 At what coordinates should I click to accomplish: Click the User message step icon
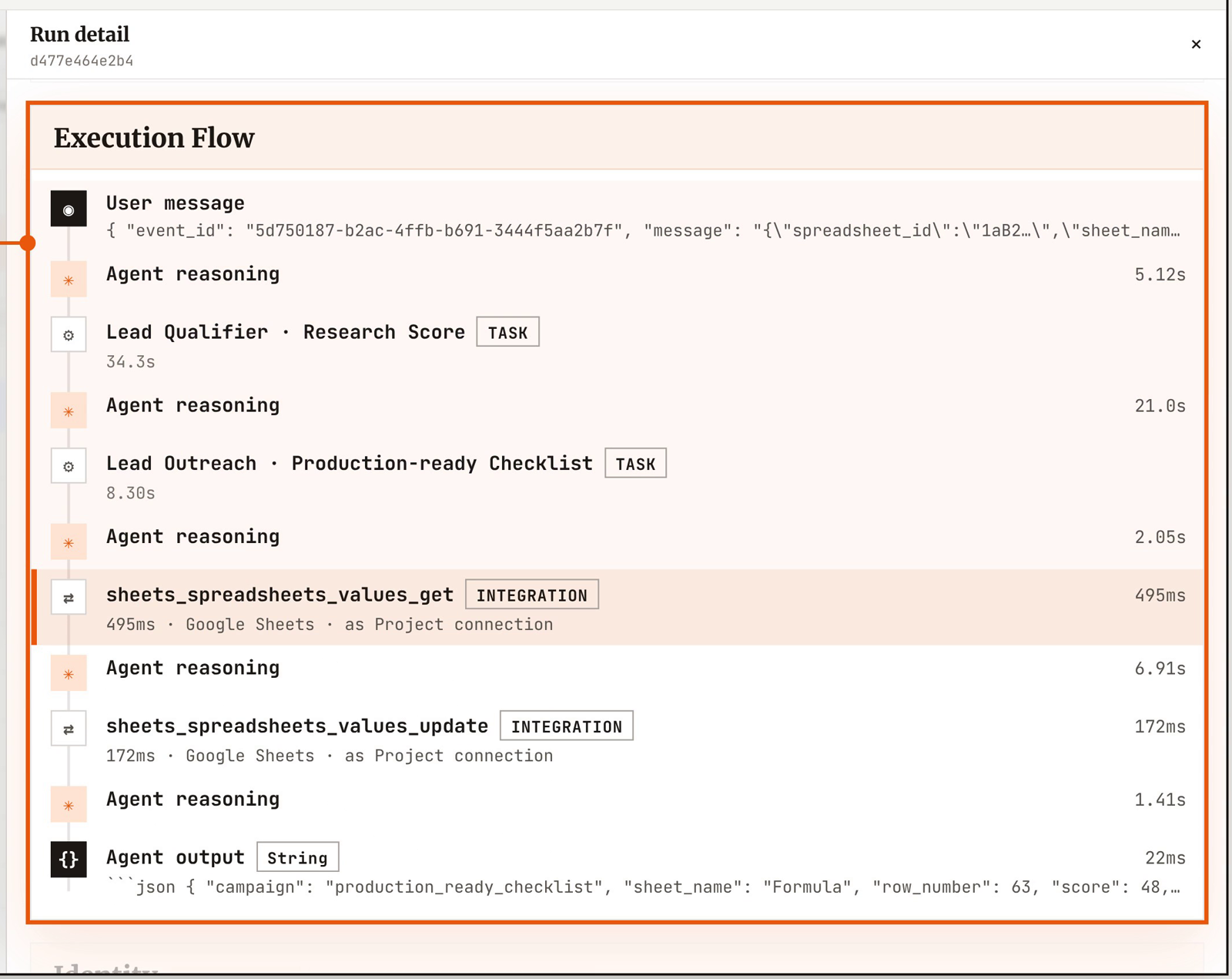(x=69, y=209)
